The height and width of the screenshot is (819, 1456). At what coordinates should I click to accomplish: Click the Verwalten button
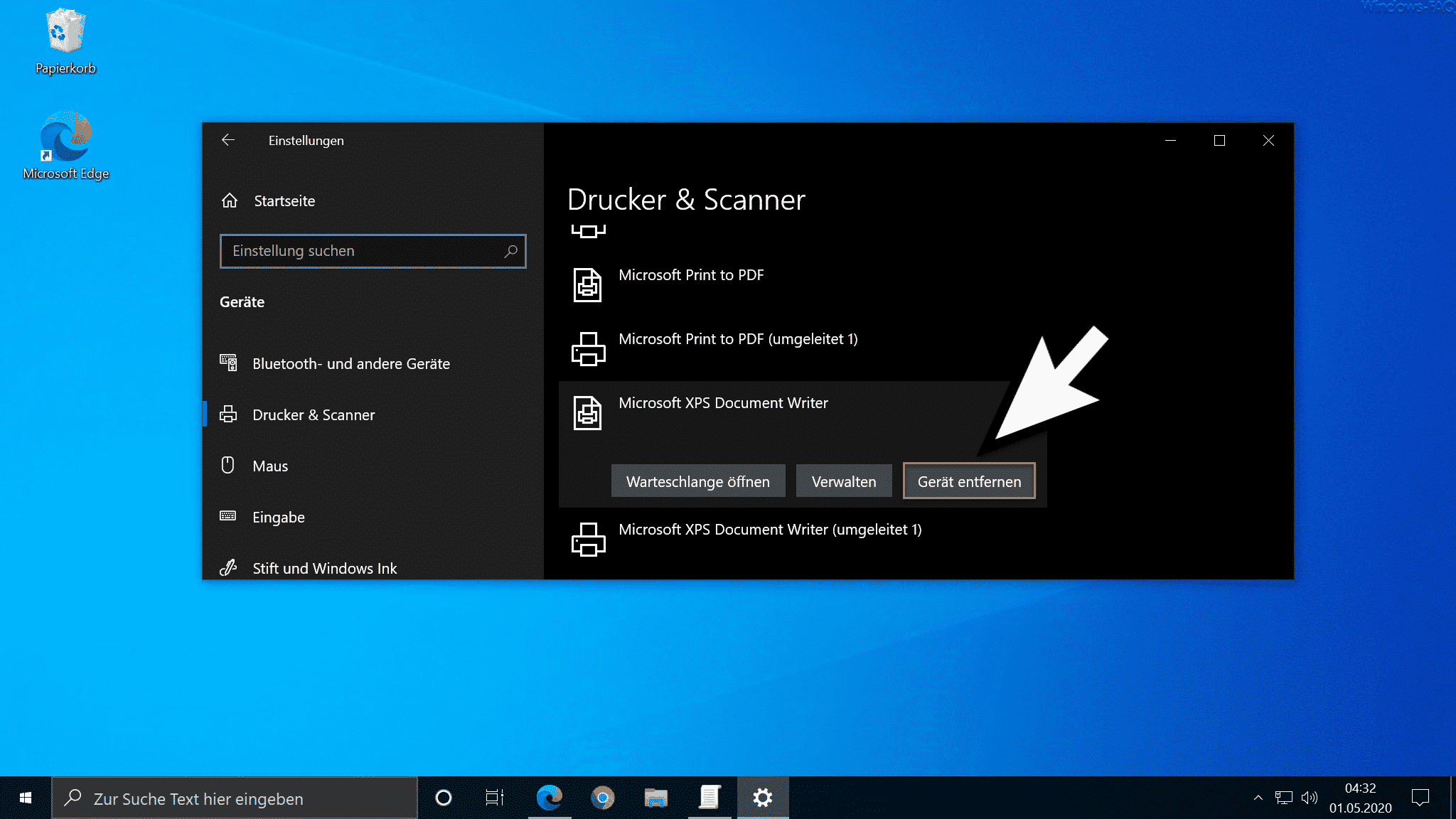pos(844,481)
